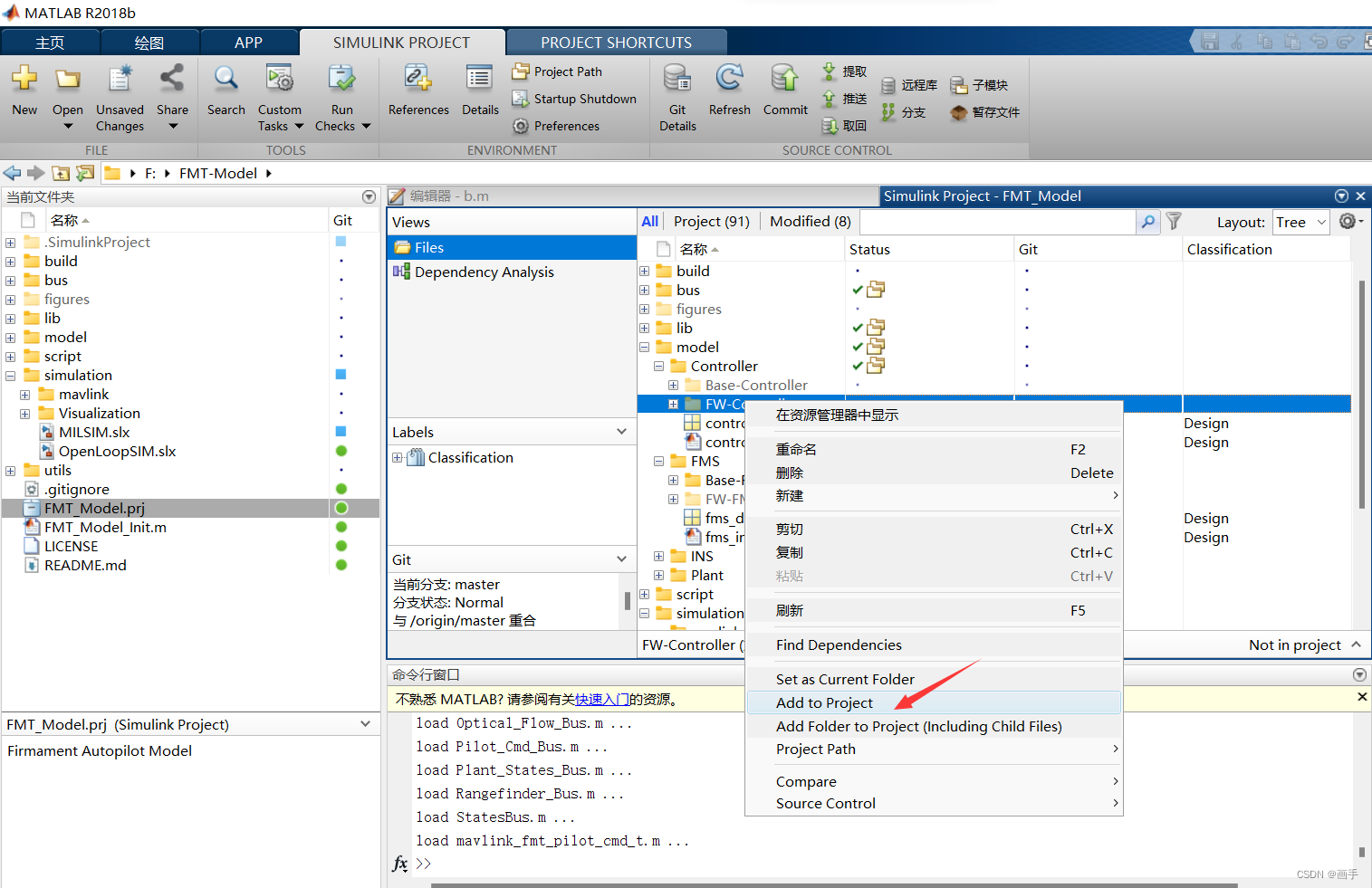Collapse the Git panel chevron
Viewport: 1372px width, 888px height.
pos(621,559)
